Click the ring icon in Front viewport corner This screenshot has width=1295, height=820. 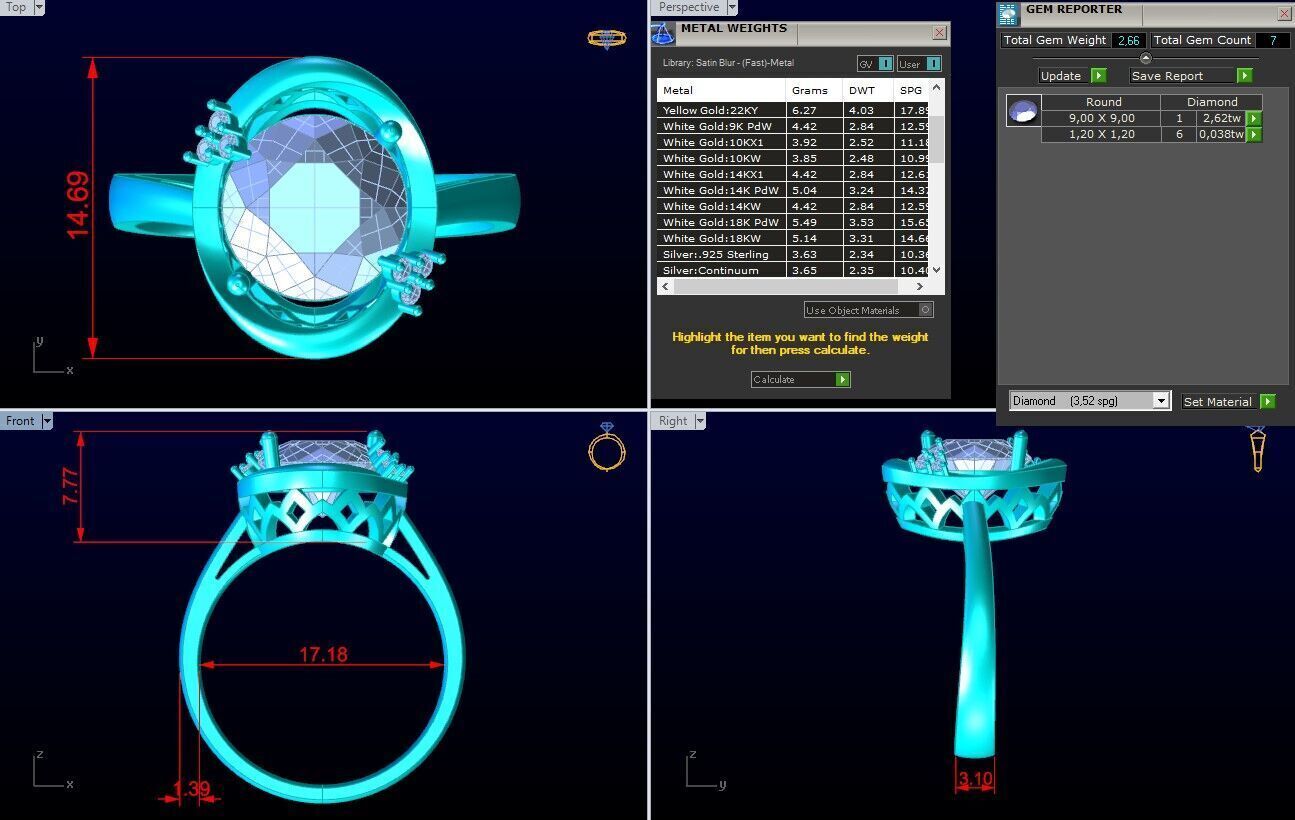[x=607, y=446]
